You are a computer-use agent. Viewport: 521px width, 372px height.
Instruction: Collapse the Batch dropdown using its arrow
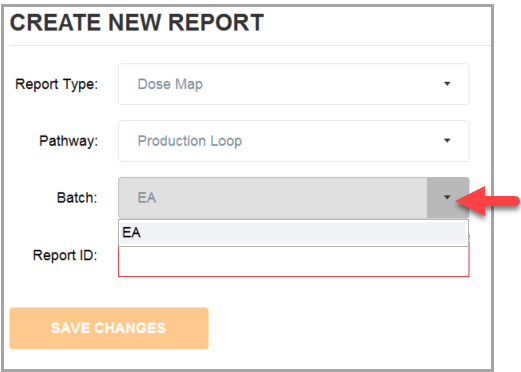447,197
